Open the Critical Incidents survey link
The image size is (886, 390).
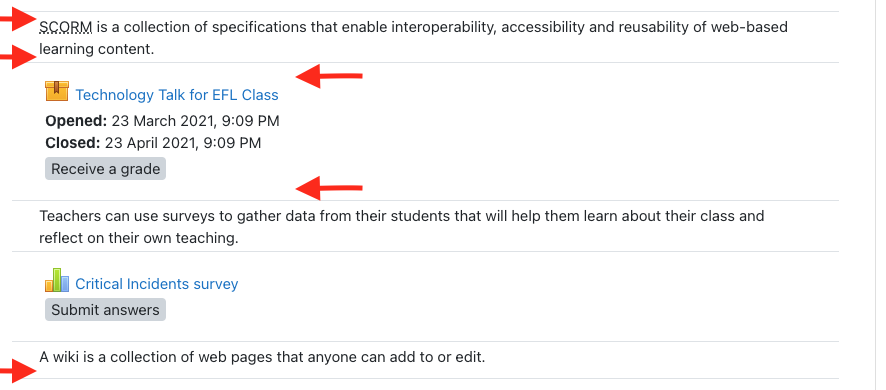[x=157, y=284]
